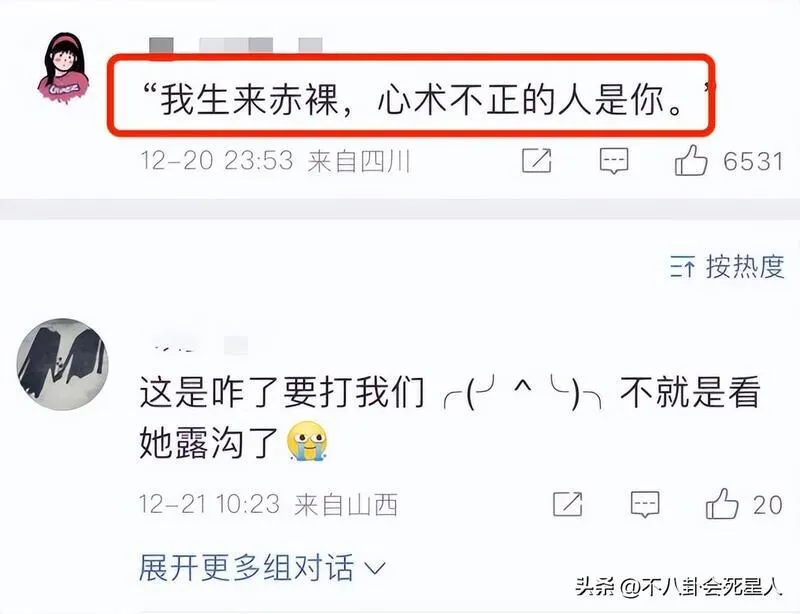Click the crying emoji in reply
The image size is (800, 614).
pos(306,442)
